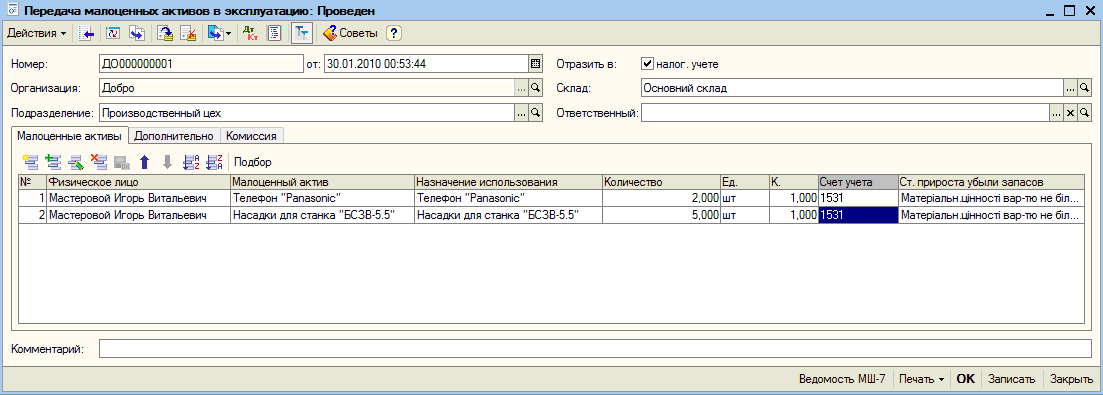Click Малоценный актив column header
This screenshot has width=1103, height=395.
coord(321,182)
